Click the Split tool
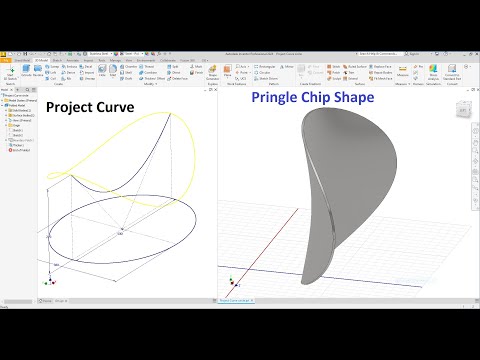The height and width of the screenshot is (360, 480). click(x=173, y=67)
